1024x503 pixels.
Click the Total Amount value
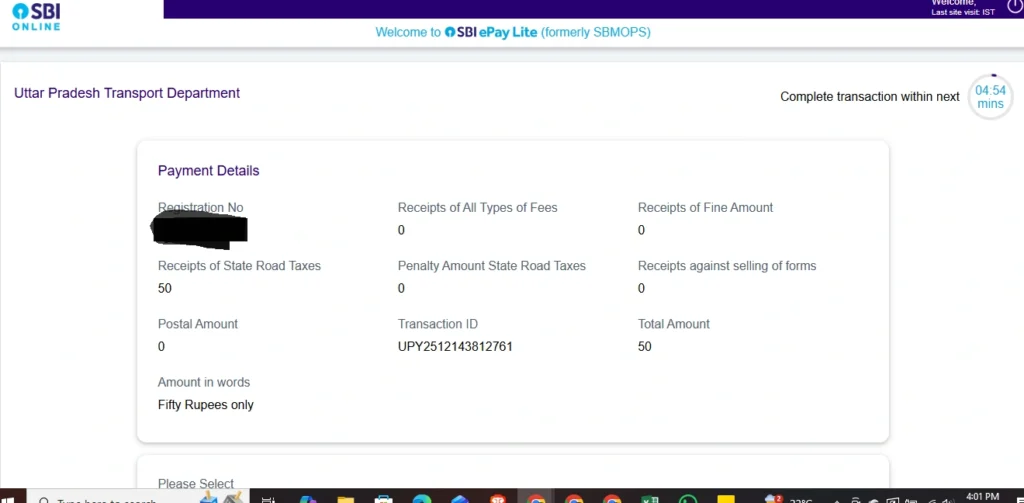tap(645, 347)
